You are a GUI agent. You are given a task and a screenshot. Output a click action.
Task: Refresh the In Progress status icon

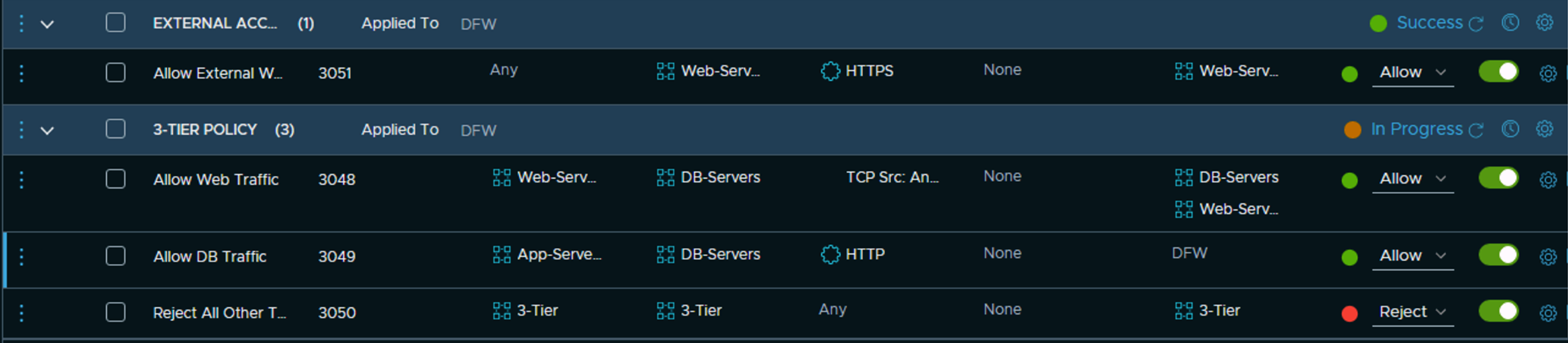(x=1476, y=131)
